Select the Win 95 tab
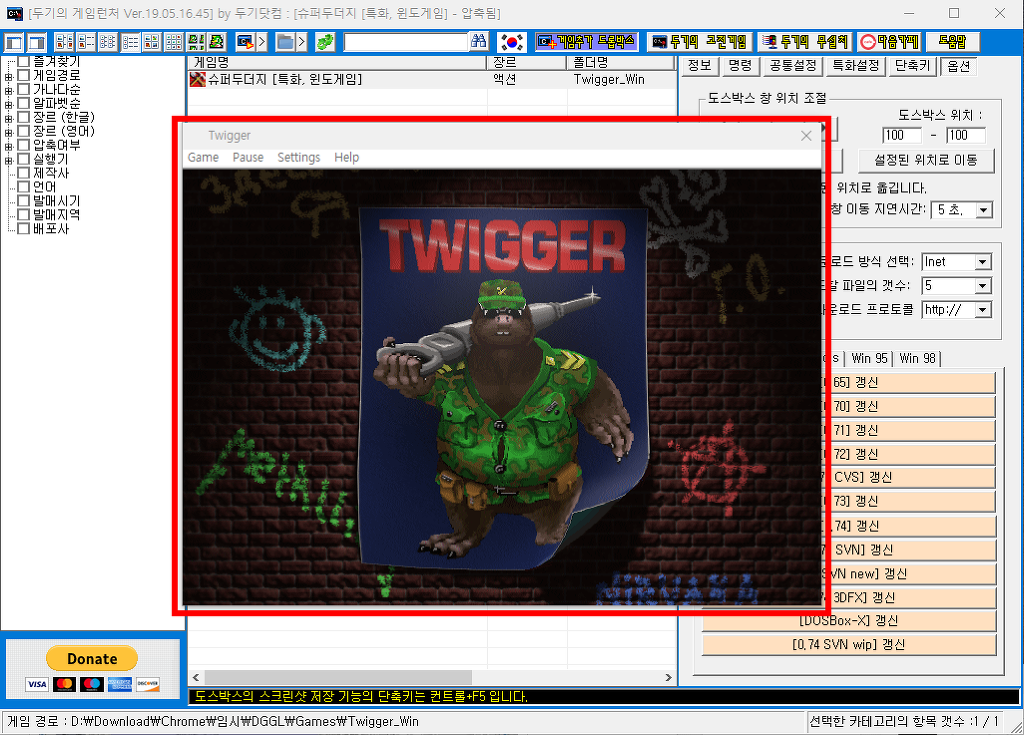Viewport: 1024px width, 735px height. pos(869,358)
